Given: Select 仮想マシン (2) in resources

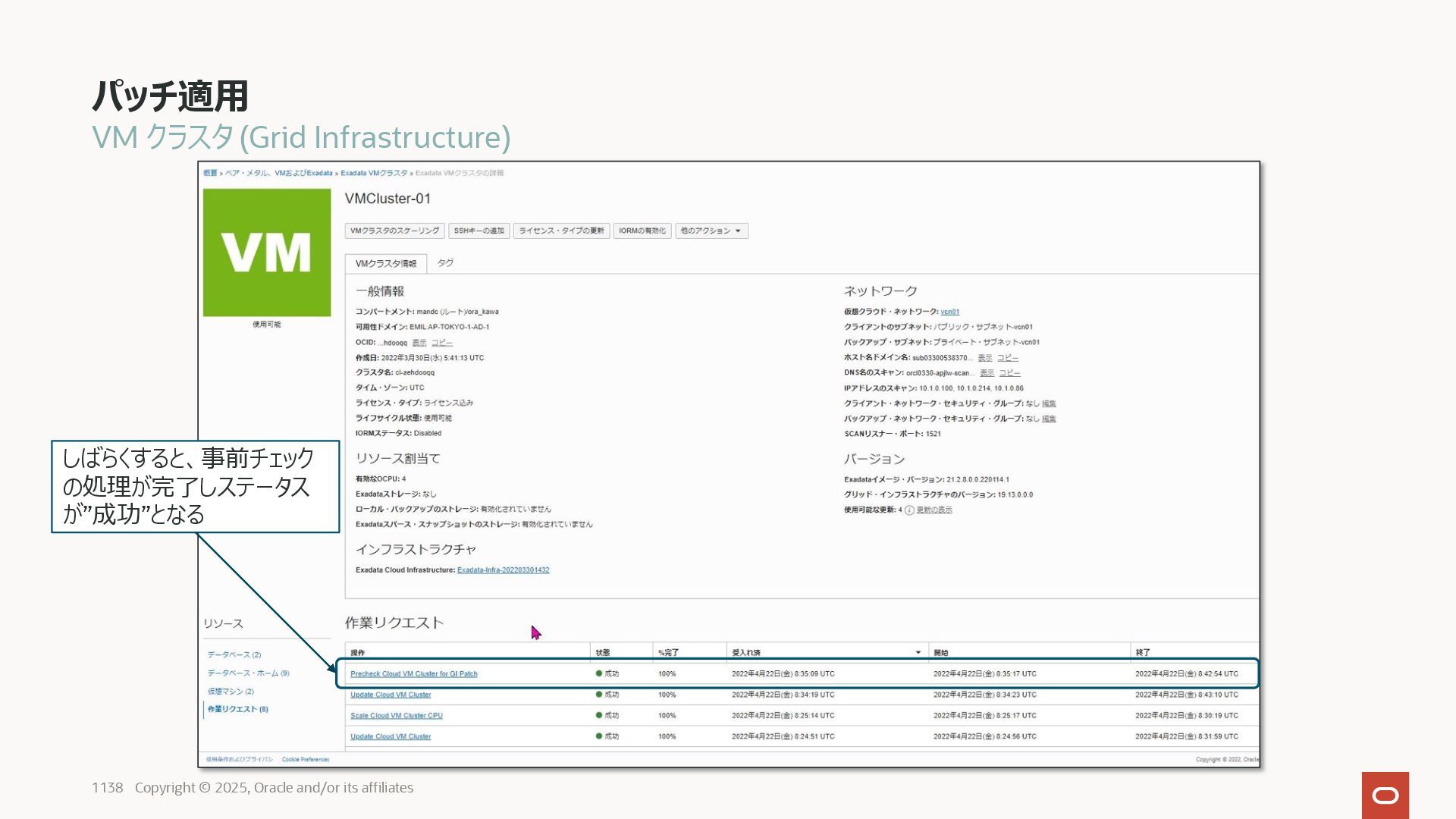Looking at the screenshot, I should (231, 692).
